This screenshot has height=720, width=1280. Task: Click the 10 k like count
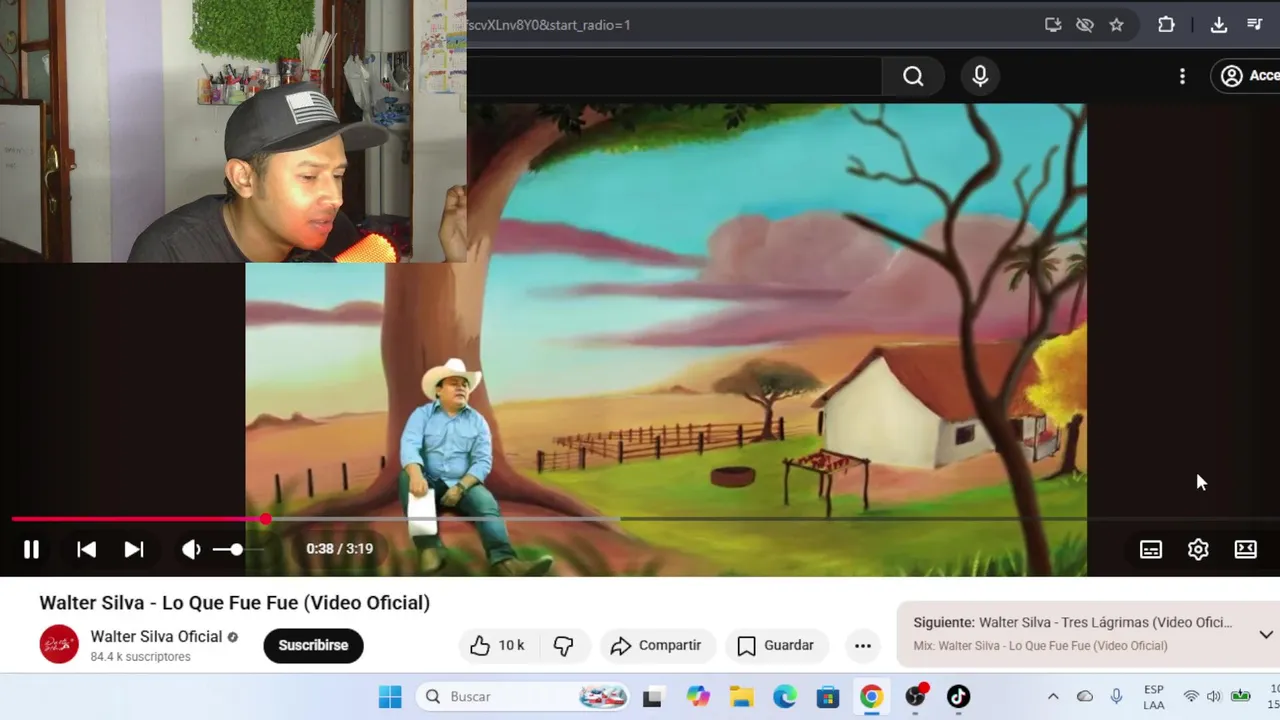[x=511, y=646]
